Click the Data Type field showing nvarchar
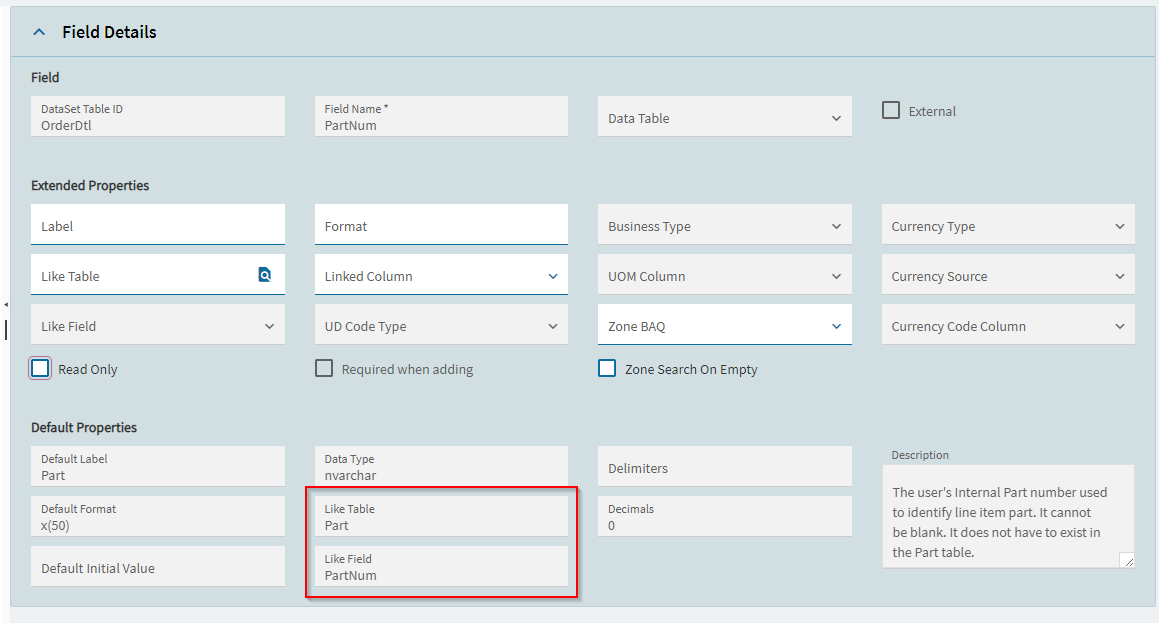This screenshot has height=623, width=1159. click(441, 466)
